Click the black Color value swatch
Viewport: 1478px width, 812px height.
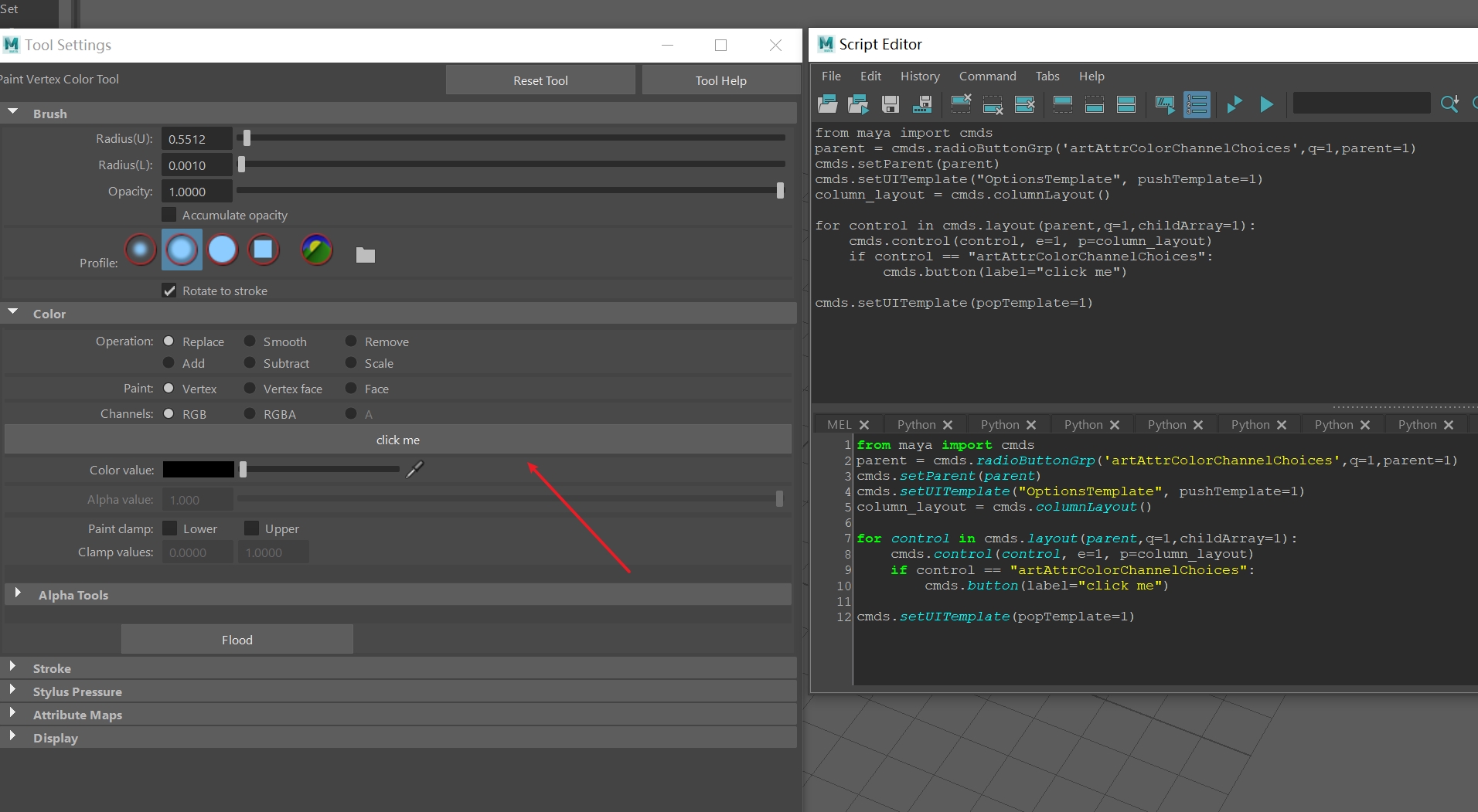pyautogui.click(x=198, y=469)
